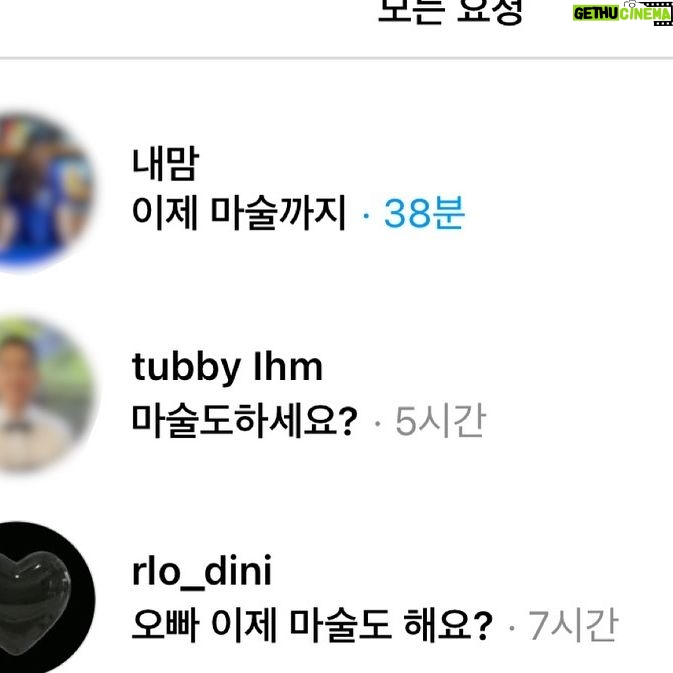This screenshot has width=673, height=673.
Task: Click the divider line under the header
Action: (336, 58)
